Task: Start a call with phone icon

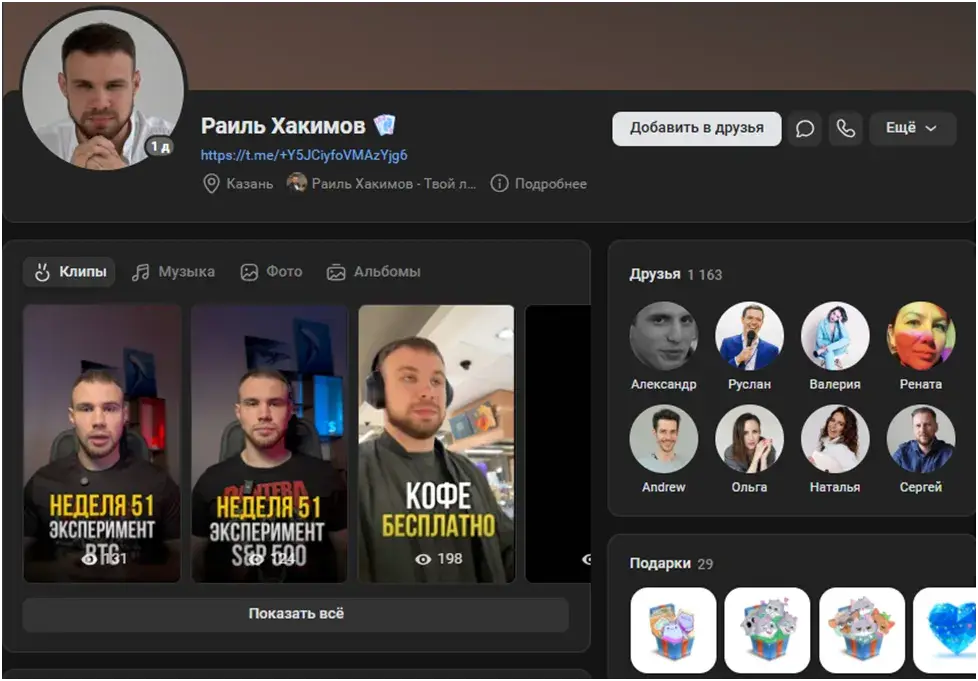Action: [x=845, y=129]
